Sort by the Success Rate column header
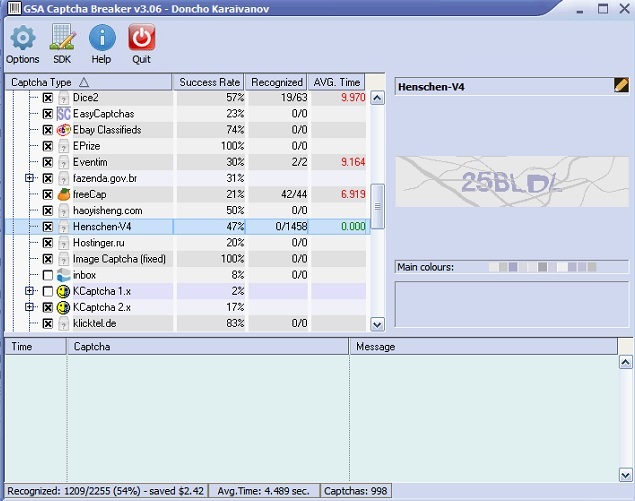The image size is (635, 501). (x=209, y=82)
